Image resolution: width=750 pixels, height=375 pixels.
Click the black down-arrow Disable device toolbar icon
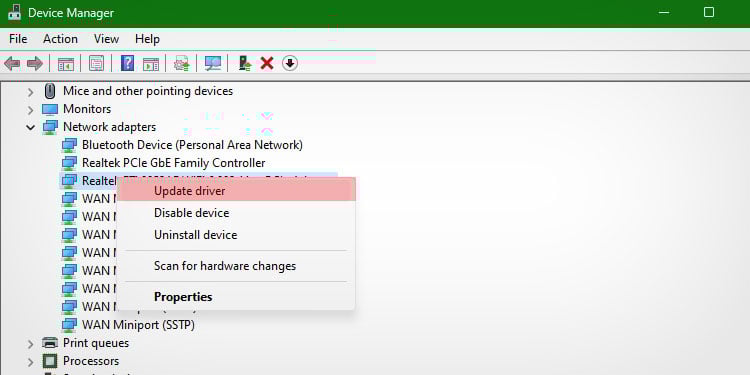[290, 63]
